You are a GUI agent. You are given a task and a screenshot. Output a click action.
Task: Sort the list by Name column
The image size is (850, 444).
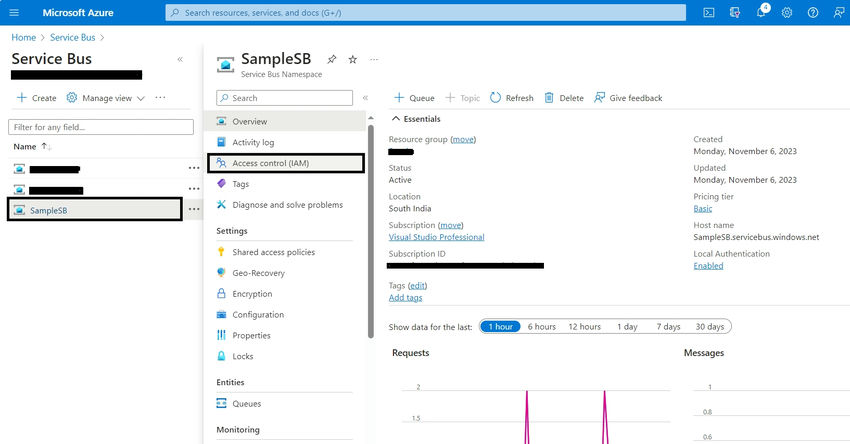(x=32, y=146)
